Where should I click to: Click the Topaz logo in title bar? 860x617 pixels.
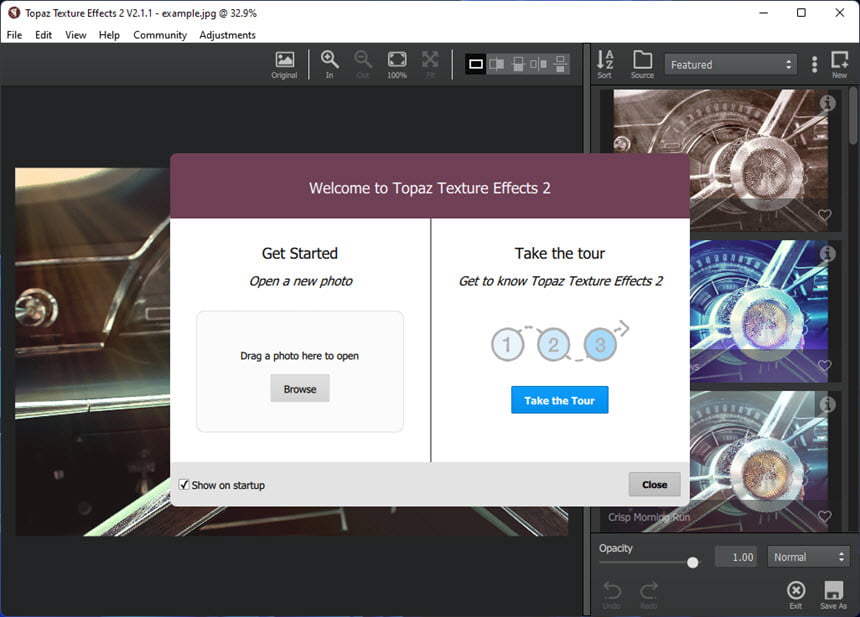(x=14, y=13)
